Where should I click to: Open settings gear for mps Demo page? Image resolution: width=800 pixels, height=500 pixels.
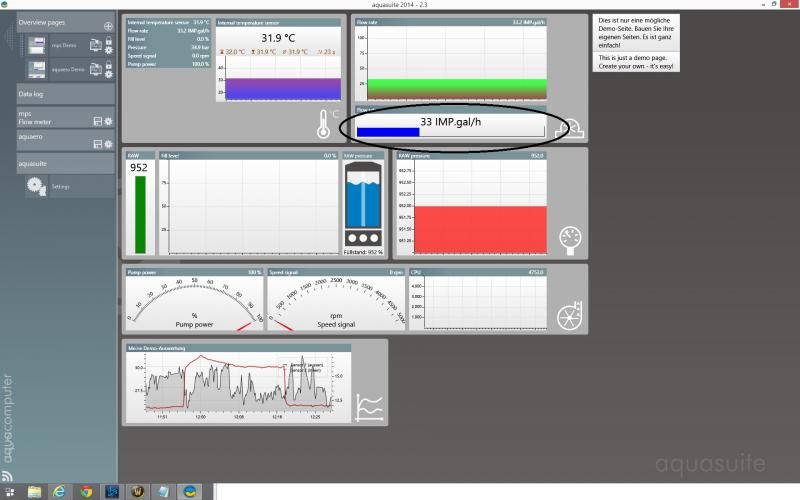(x=108, y=49)
